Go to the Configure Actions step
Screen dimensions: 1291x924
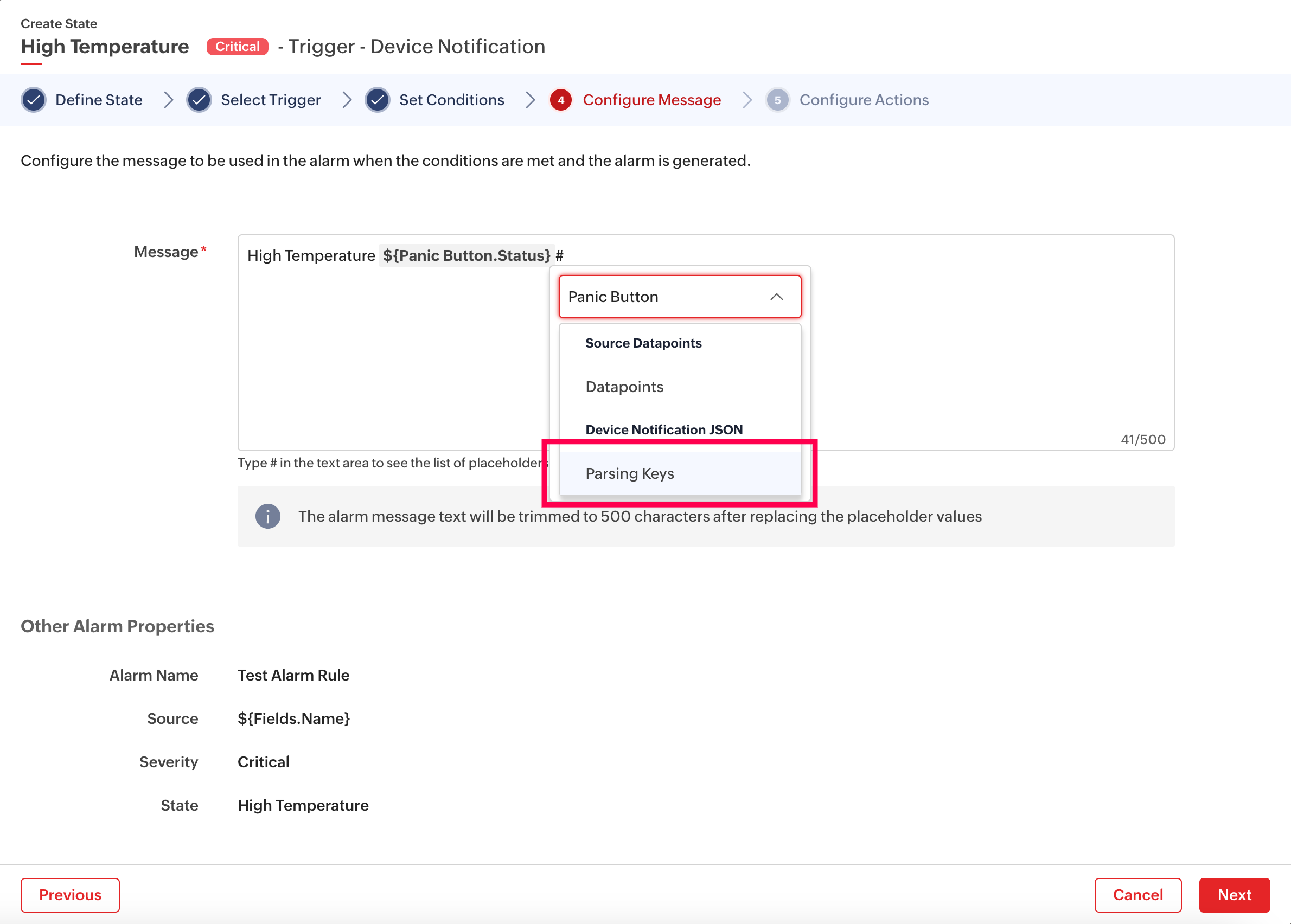[864, 100]
